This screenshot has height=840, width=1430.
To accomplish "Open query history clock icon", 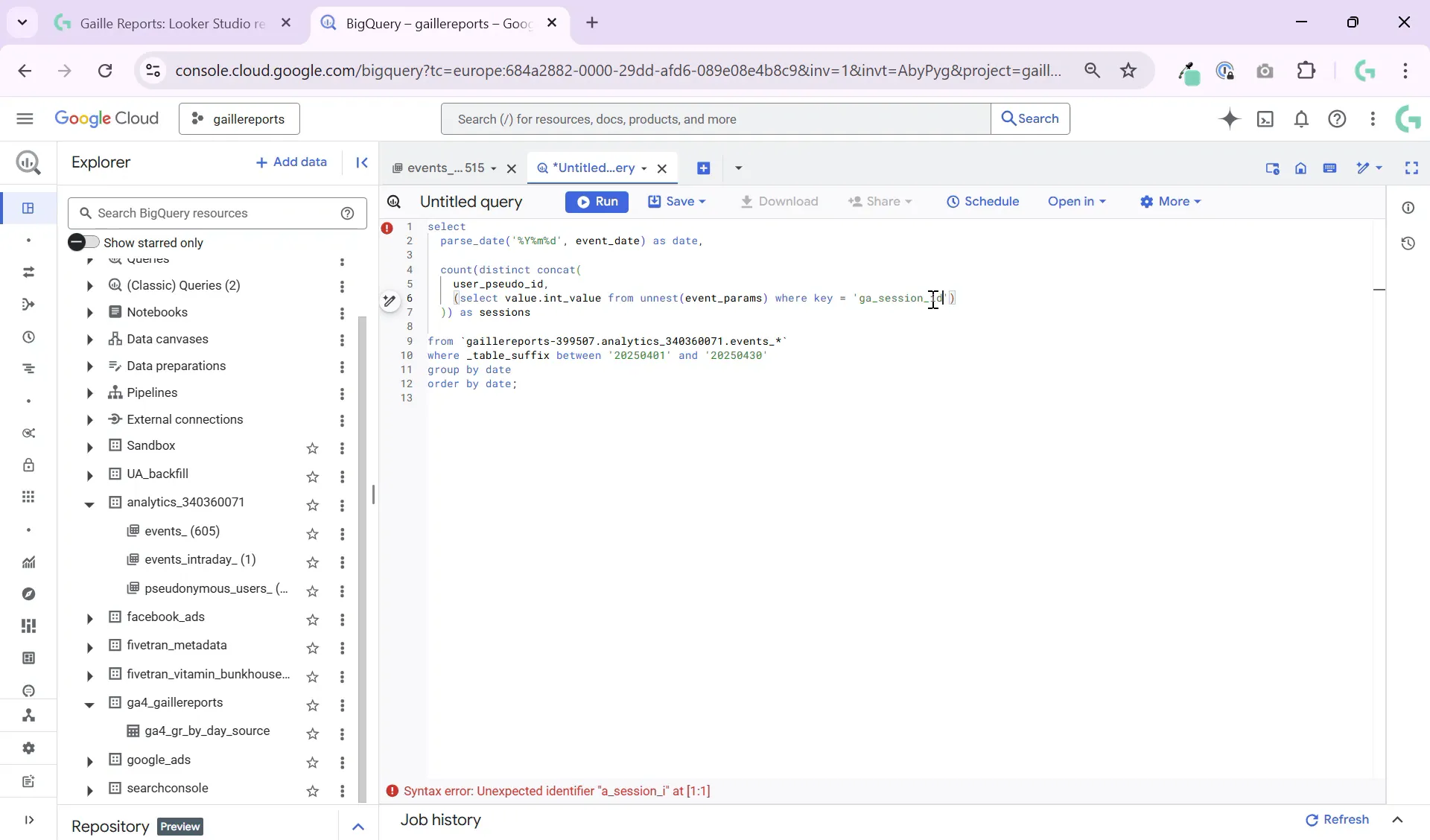I will [x=1408, y=244].
